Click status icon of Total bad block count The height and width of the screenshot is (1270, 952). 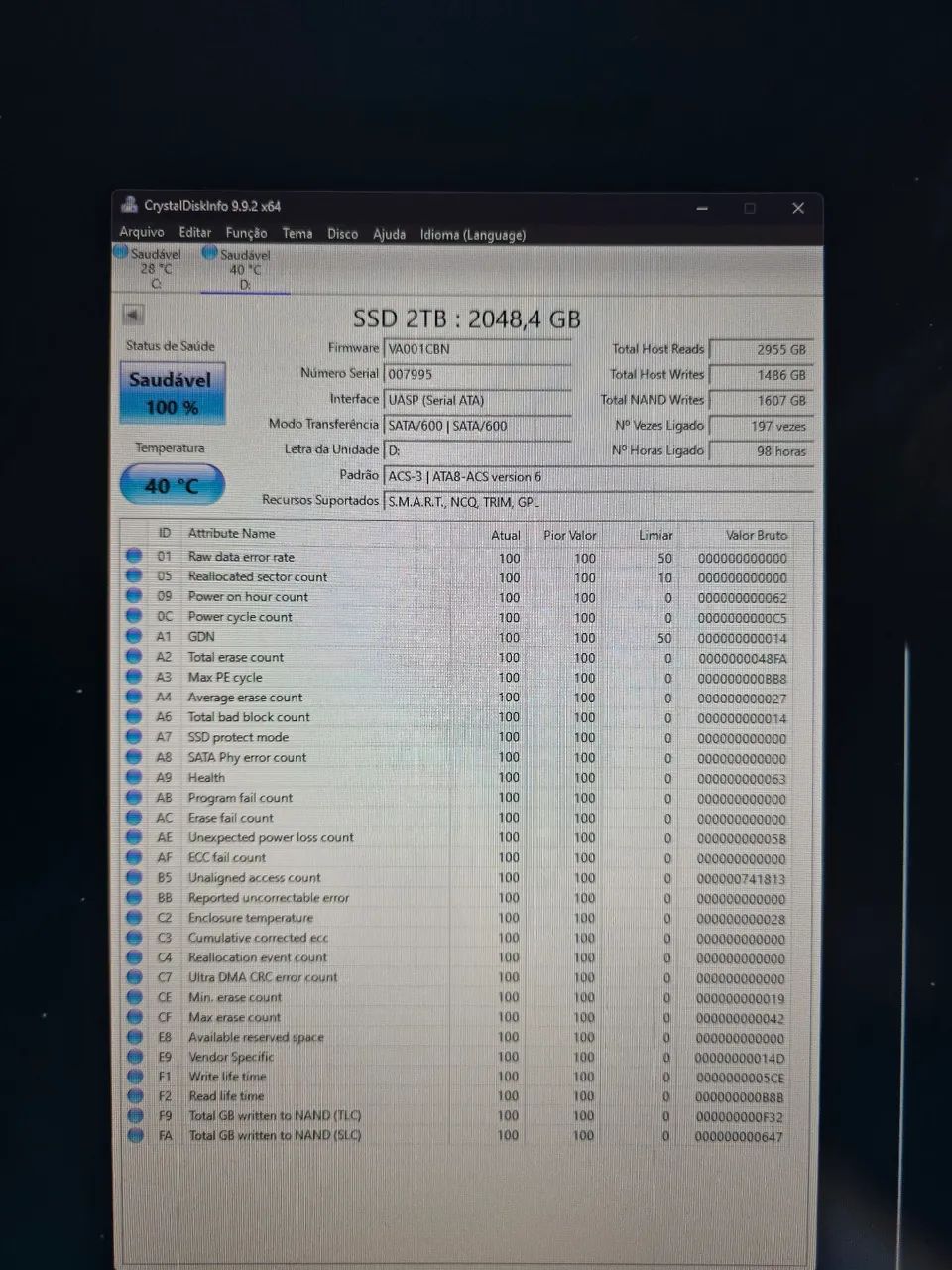(134, 716)
